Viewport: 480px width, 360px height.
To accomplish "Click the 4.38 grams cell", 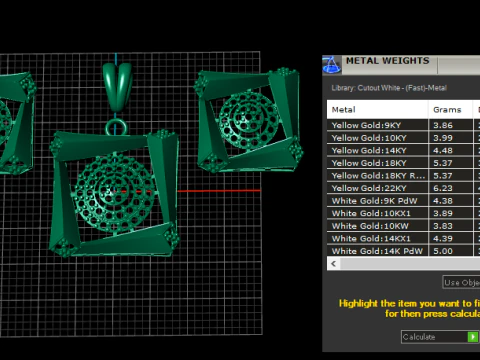I will tap(450, 201).
